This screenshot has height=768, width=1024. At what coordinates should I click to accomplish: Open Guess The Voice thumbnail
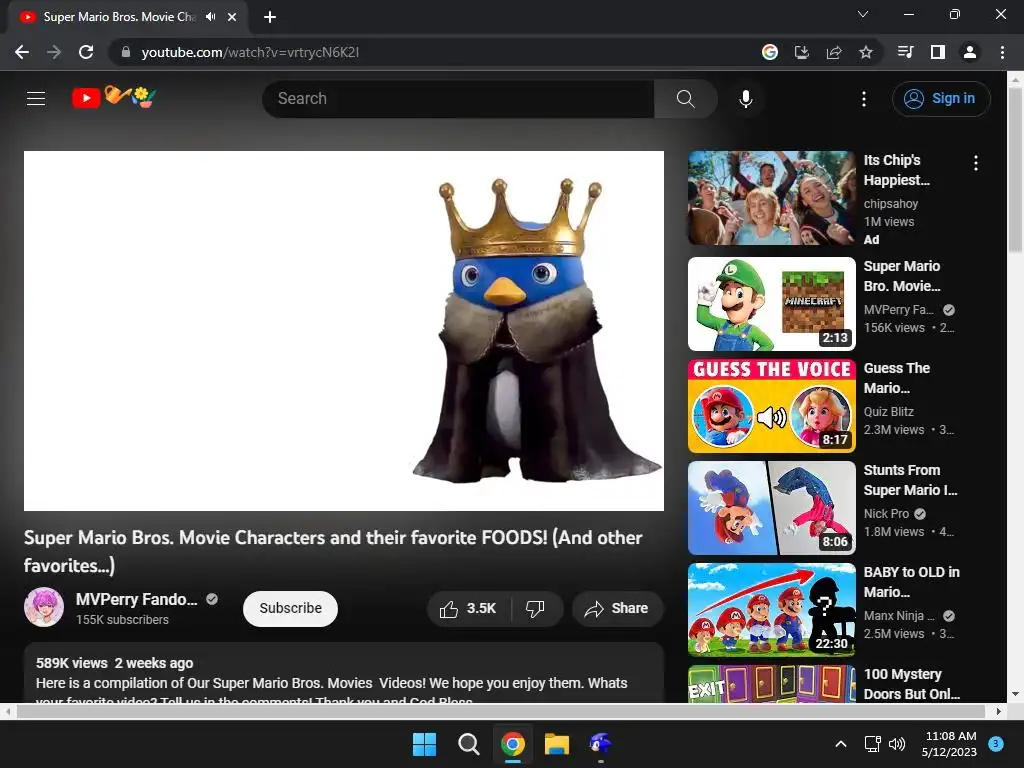tap(771, 406)
